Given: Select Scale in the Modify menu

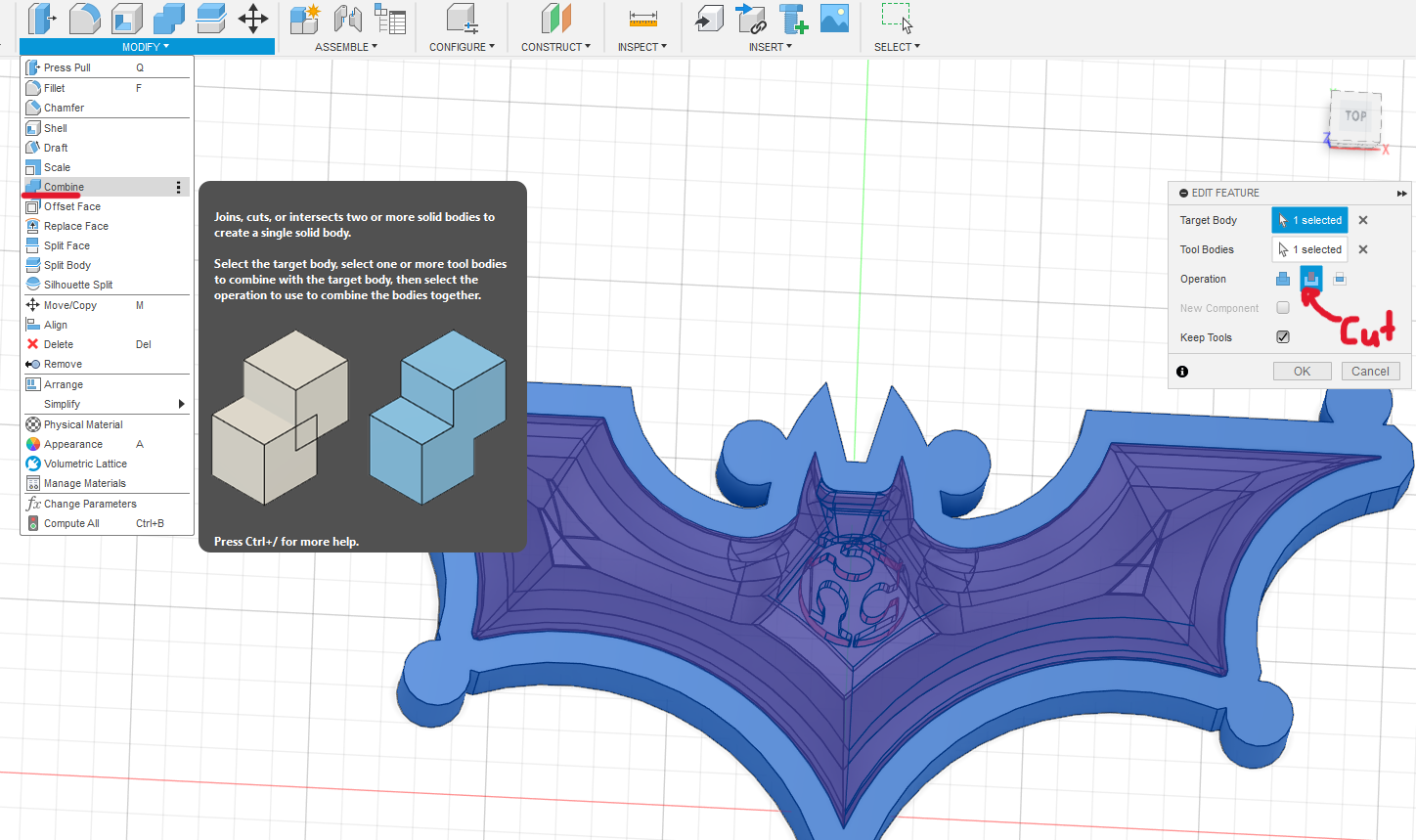Looking at the screenshot, I should point(107,167).
